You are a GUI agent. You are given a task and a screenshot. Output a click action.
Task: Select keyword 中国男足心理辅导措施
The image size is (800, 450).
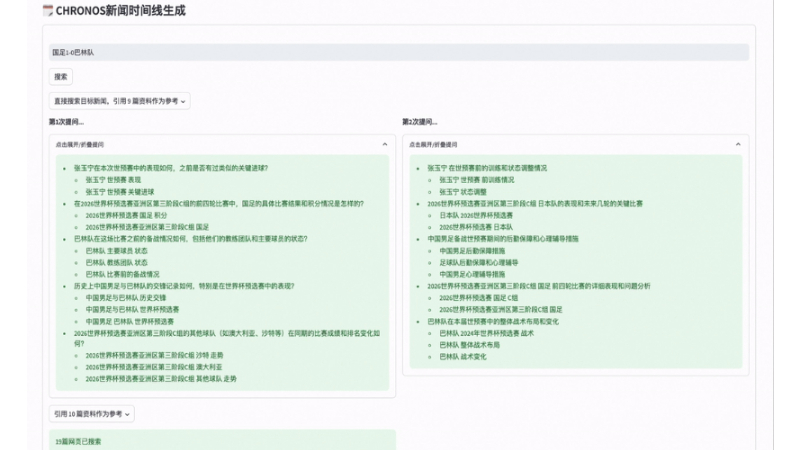click(472, 274)
